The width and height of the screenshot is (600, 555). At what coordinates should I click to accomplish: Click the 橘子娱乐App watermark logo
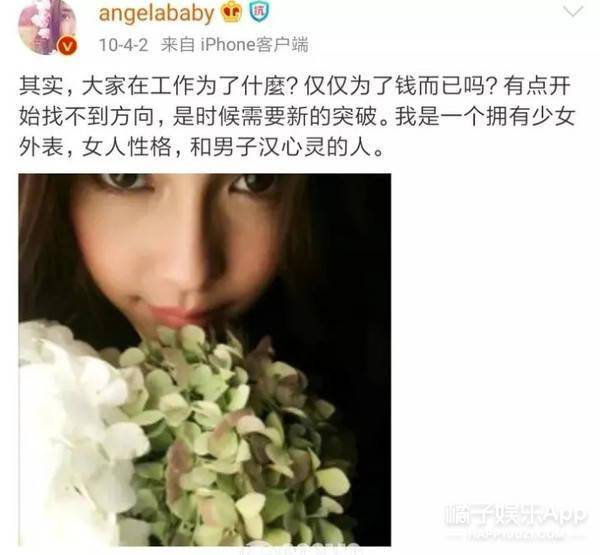(515, 516)
